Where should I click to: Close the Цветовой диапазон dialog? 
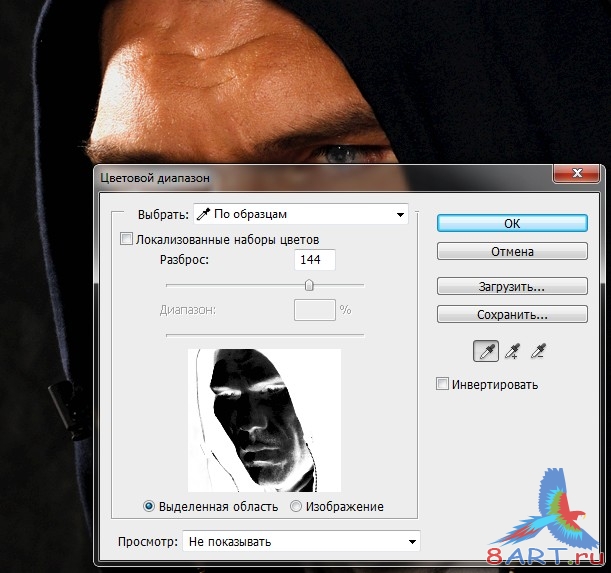(577, 173)
